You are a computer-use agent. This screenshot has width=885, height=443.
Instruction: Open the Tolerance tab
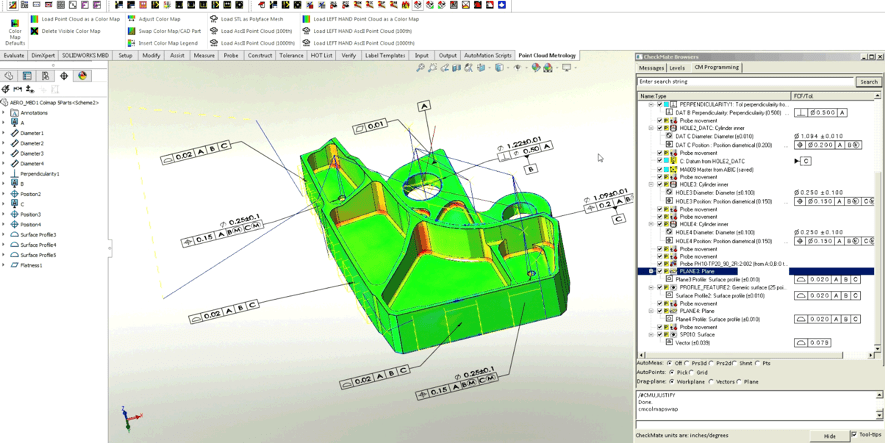(x=291, y=55)
